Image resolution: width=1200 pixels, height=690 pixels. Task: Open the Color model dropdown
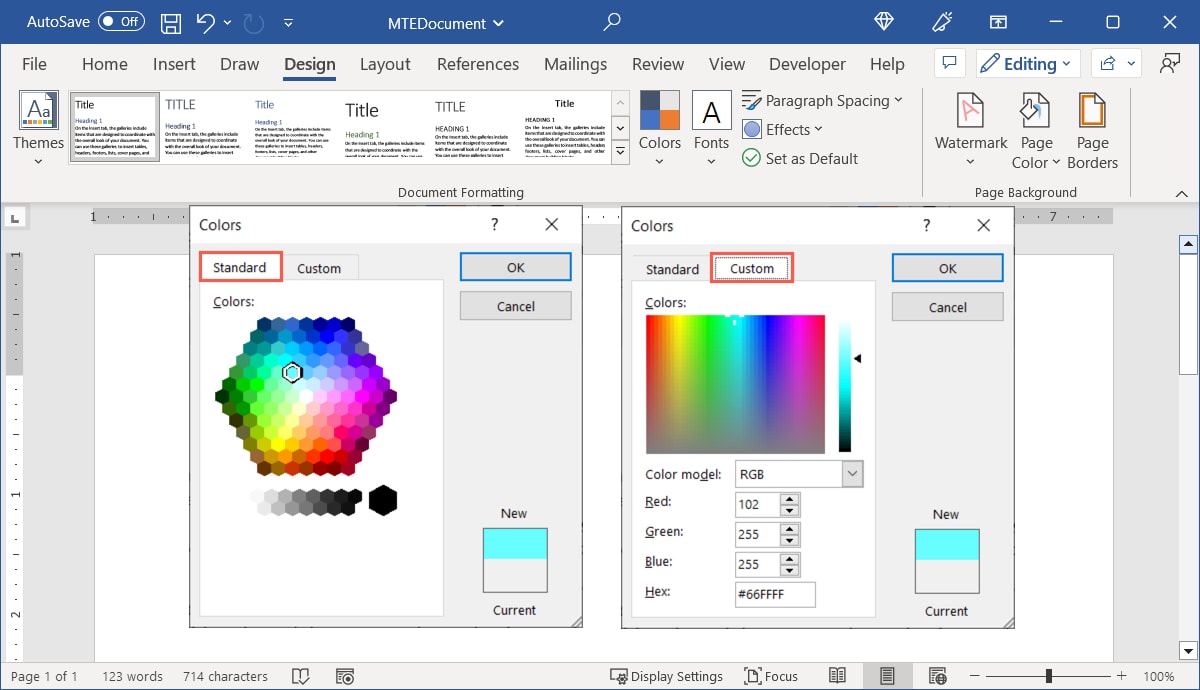click(853, 473)
